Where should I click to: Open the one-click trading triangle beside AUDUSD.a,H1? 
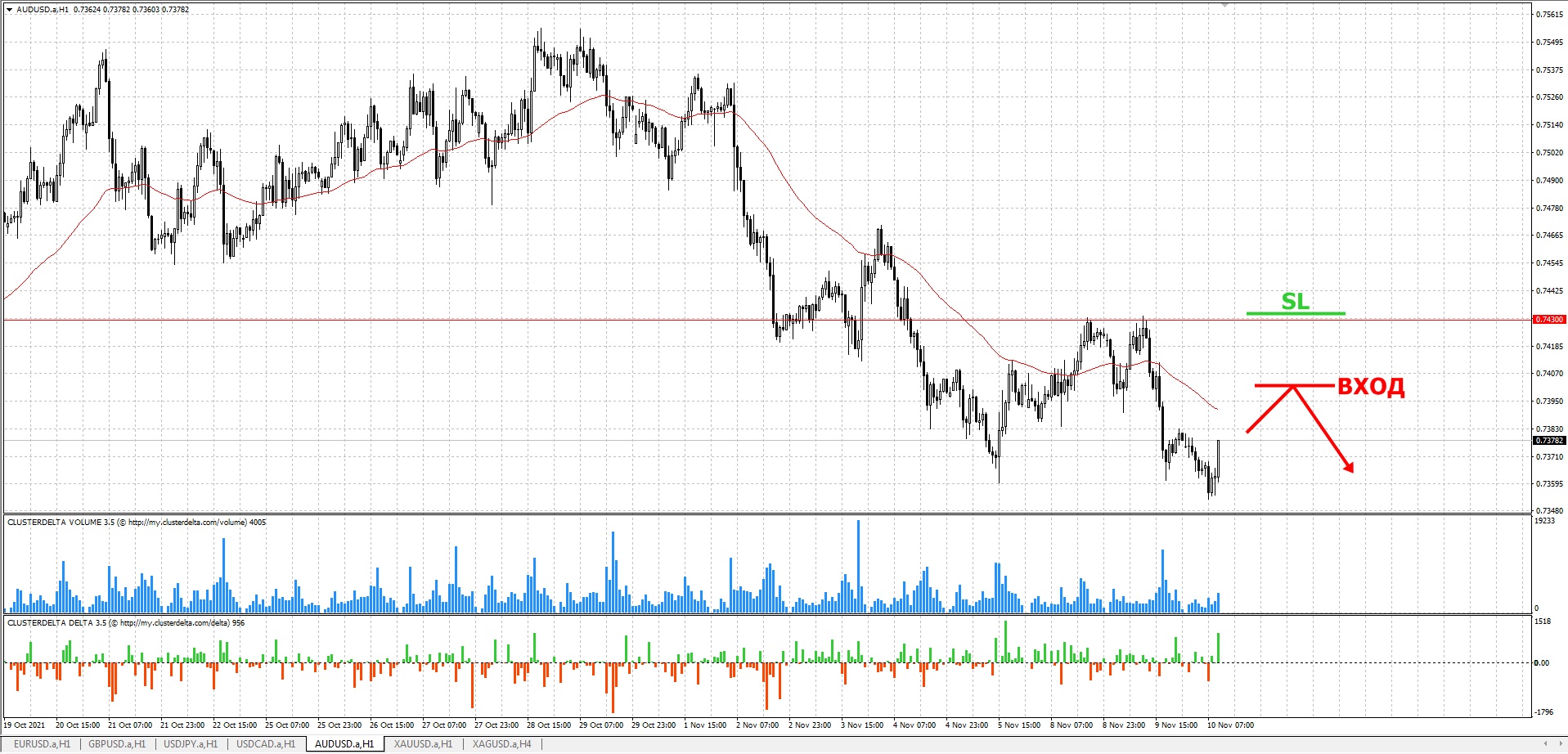point(9,10)
